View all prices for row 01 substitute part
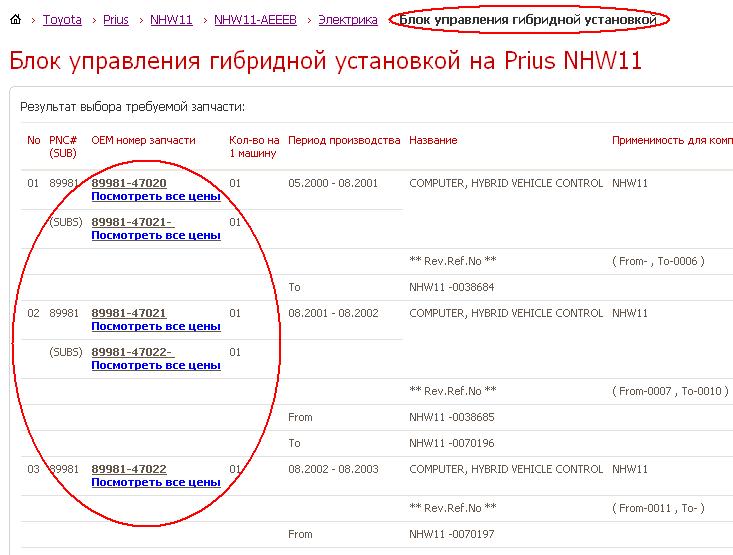Screen dimensions: 733x555 [155, 235]
